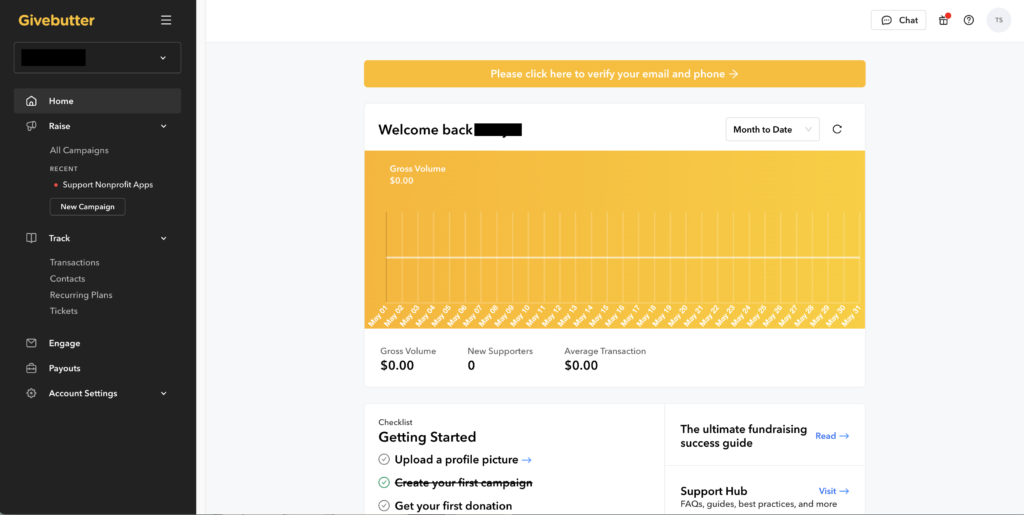Screen dimensions: 1024x515
Task: Open Transactions in the sidebar
Action: [x=74, y=262]
